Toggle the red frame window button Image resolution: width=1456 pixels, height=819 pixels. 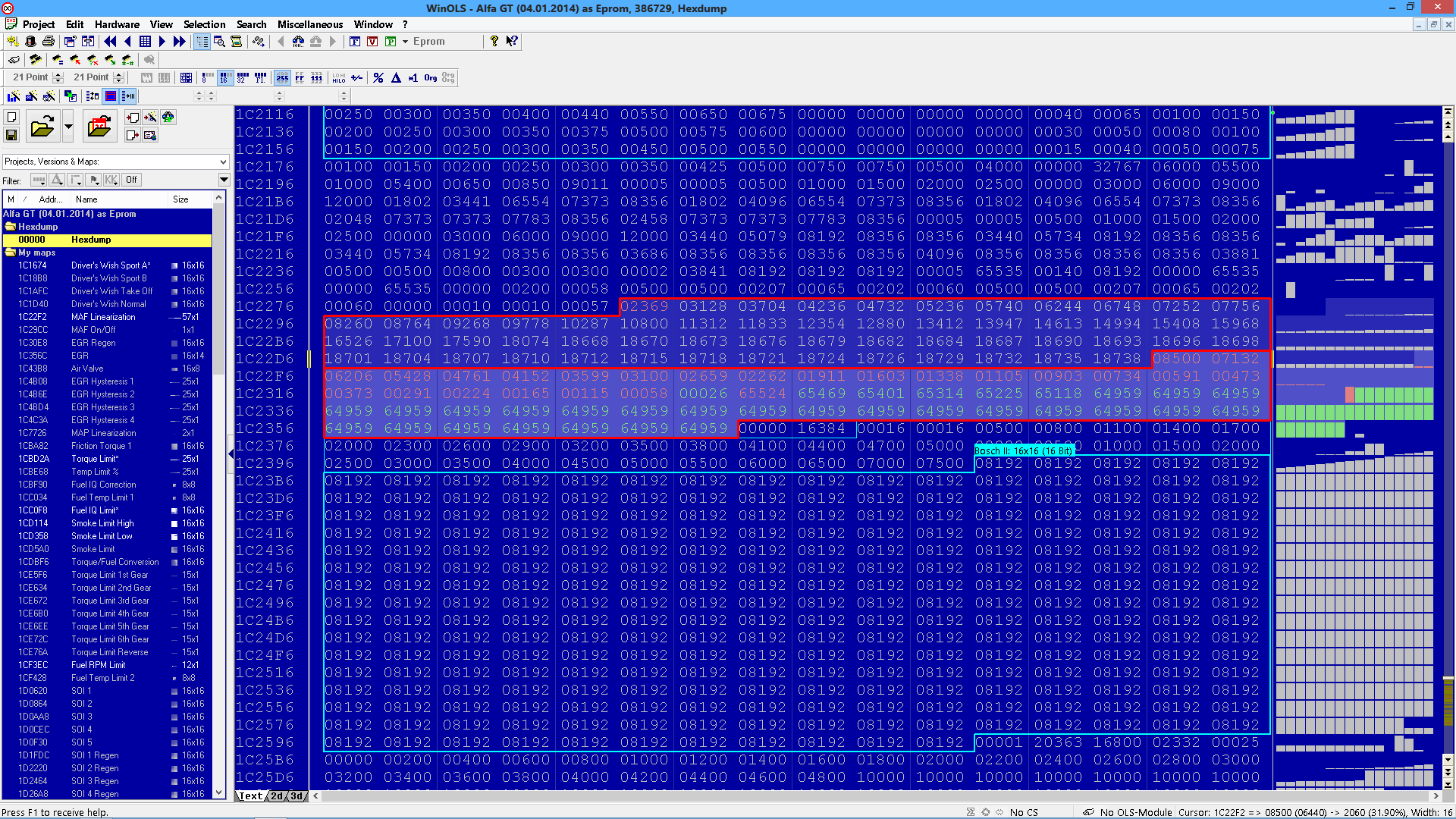[111, 96]
